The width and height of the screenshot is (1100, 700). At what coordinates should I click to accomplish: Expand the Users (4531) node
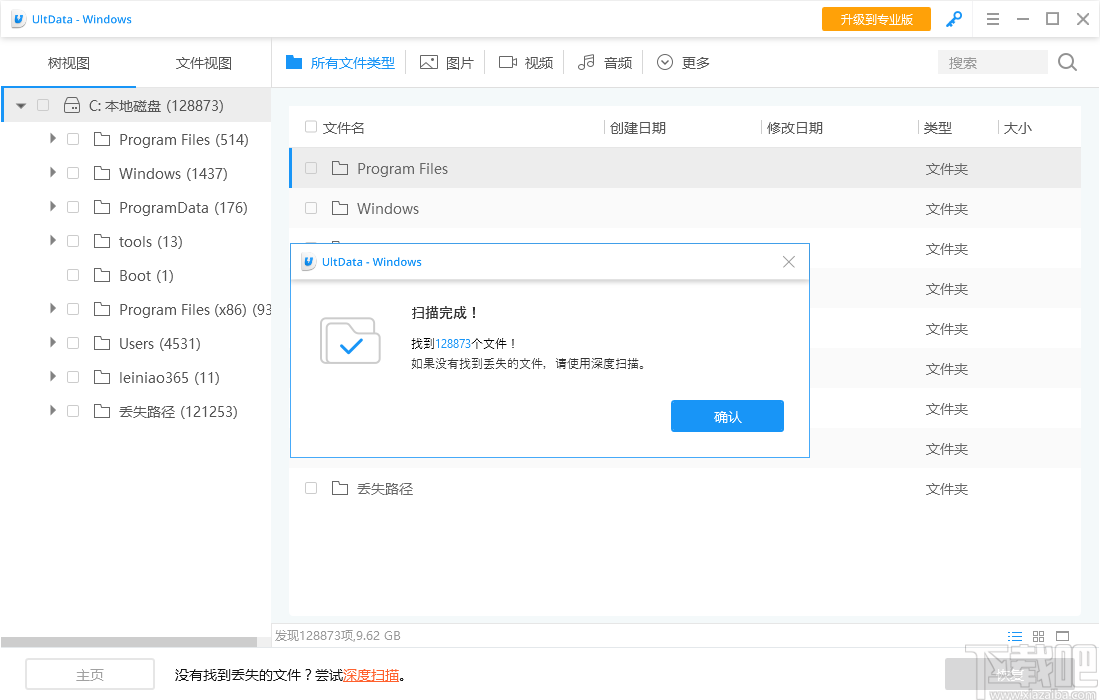tap(53, 343)
